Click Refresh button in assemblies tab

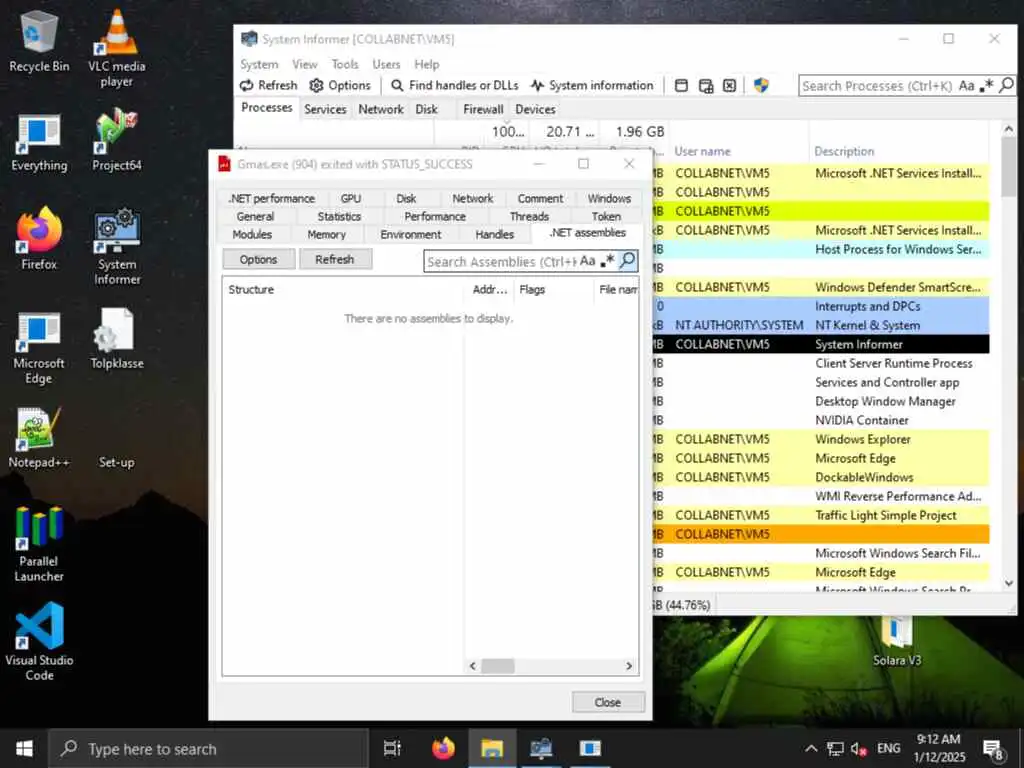[x=335, y=259]
